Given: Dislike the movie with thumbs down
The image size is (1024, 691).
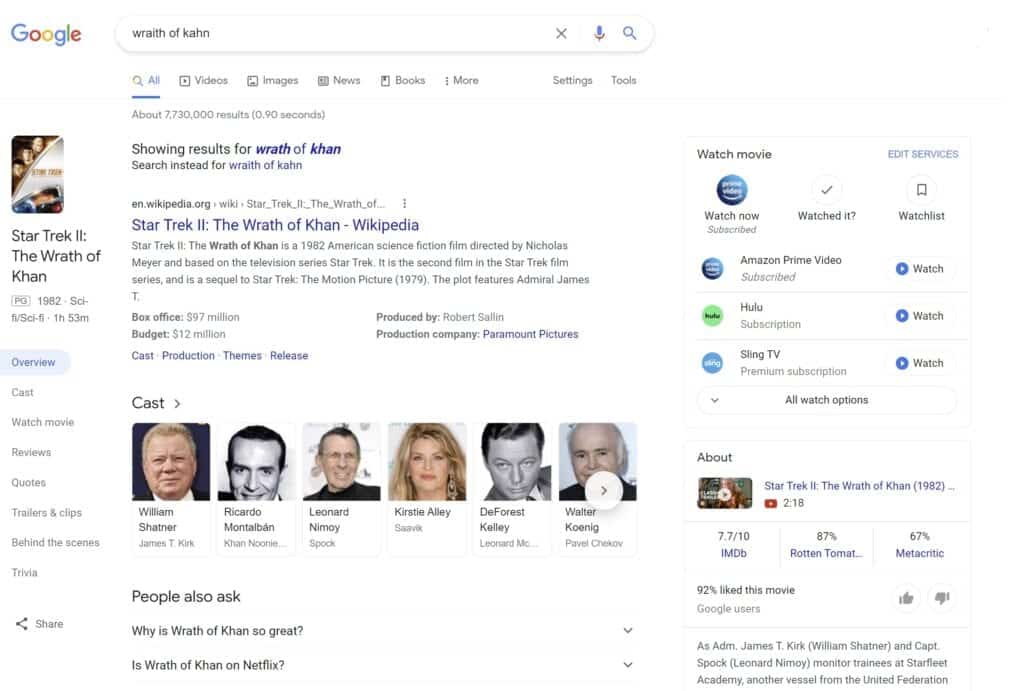Looking at the screenshot, I should coord(942,598).
